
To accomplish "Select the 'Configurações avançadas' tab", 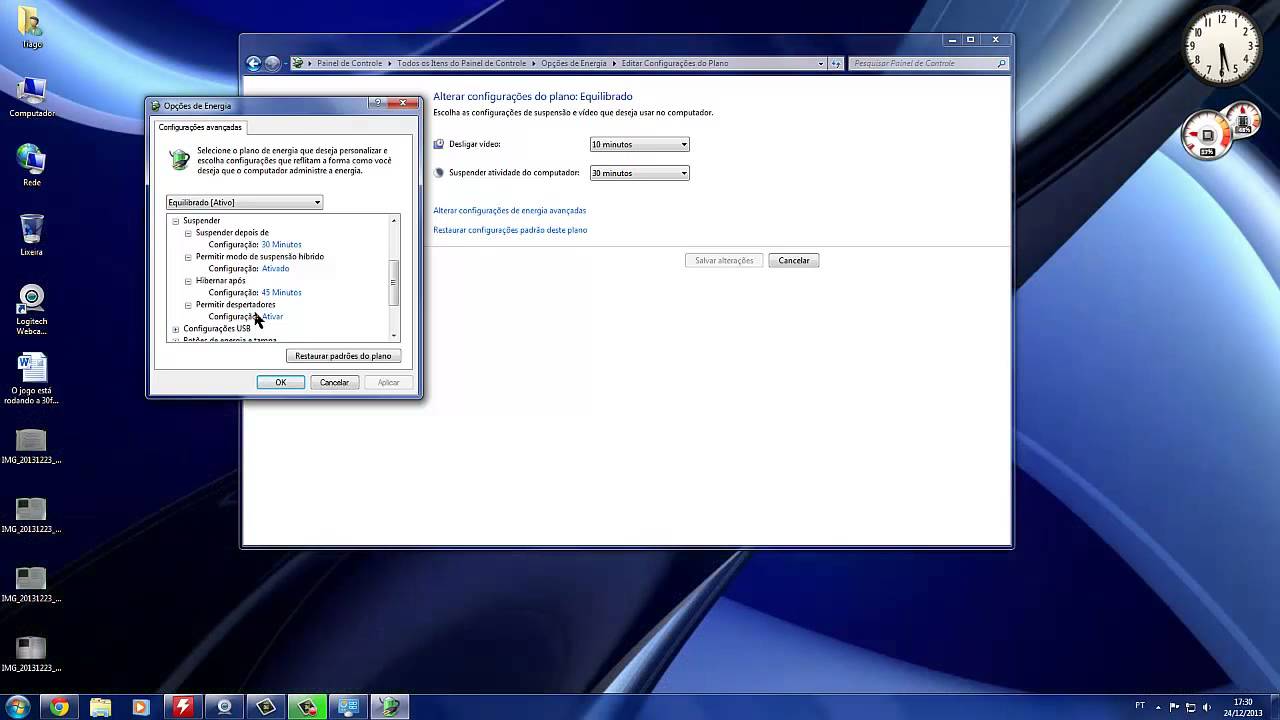I will coord(200,127).
